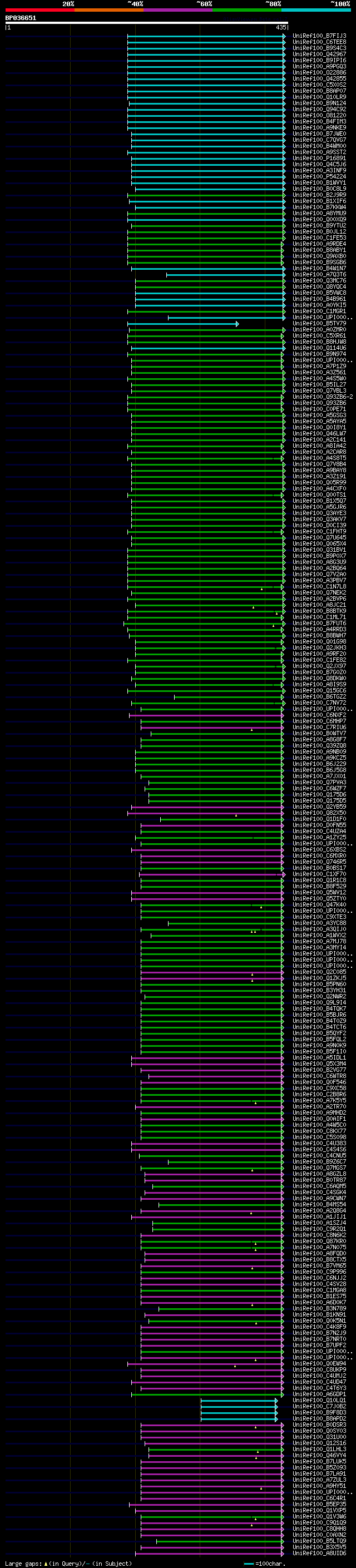This screenshot has width=356, height=1568.
Task: Click the 'Large gaps' legend text
Action: coord(23,1563)
